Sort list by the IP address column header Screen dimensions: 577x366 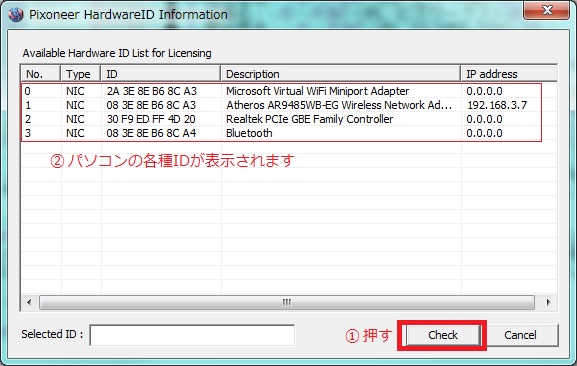pos(509,74)
